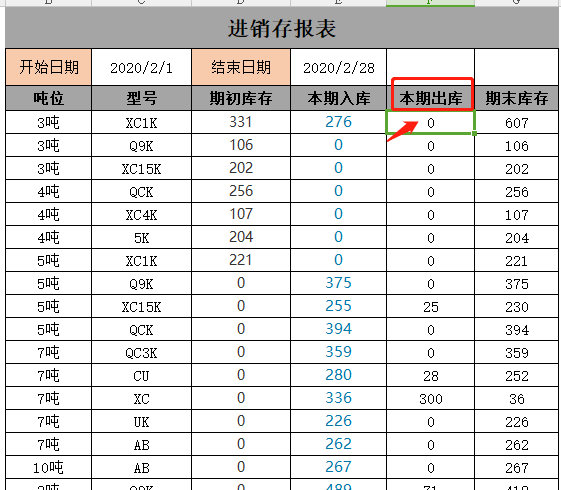
Task: Click the 期初库存 column header
Action: (241, 98)
